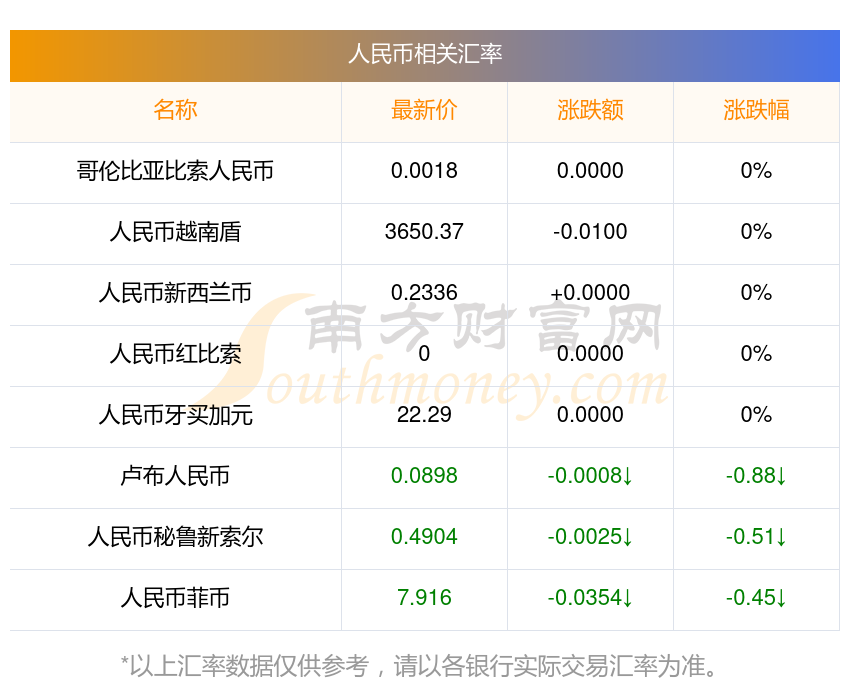The height and width of the screenshot is (698, 850).
Task: Select the 0.2336 latest price value
Action: click(x=424, y=293)
